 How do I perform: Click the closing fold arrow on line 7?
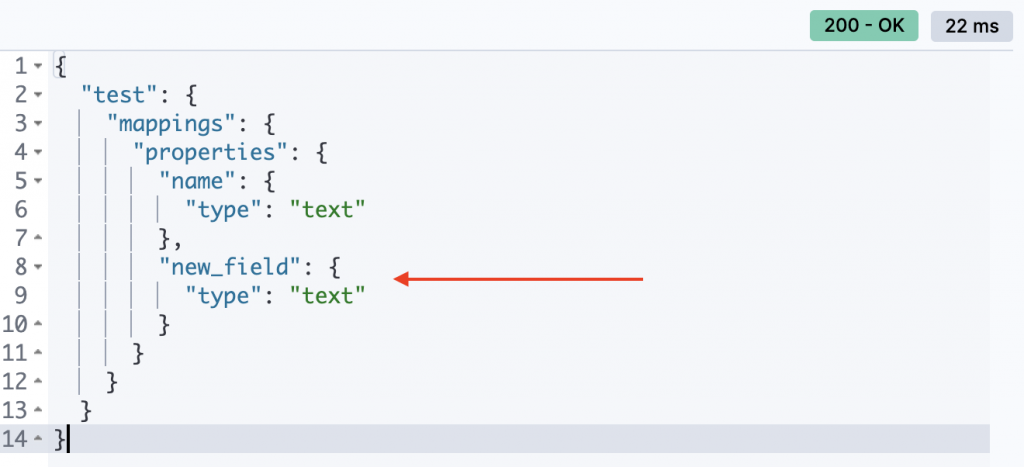coord(38,238)
